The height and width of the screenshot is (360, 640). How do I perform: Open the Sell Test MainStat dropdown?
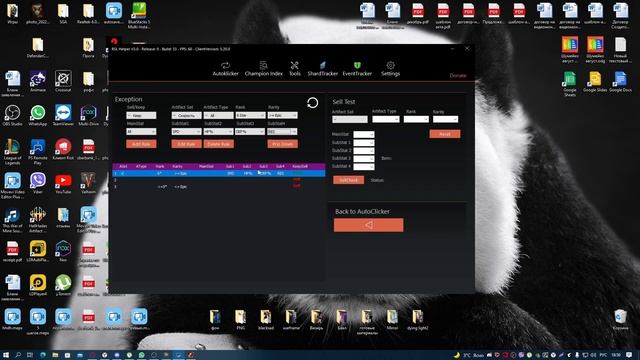364,134
